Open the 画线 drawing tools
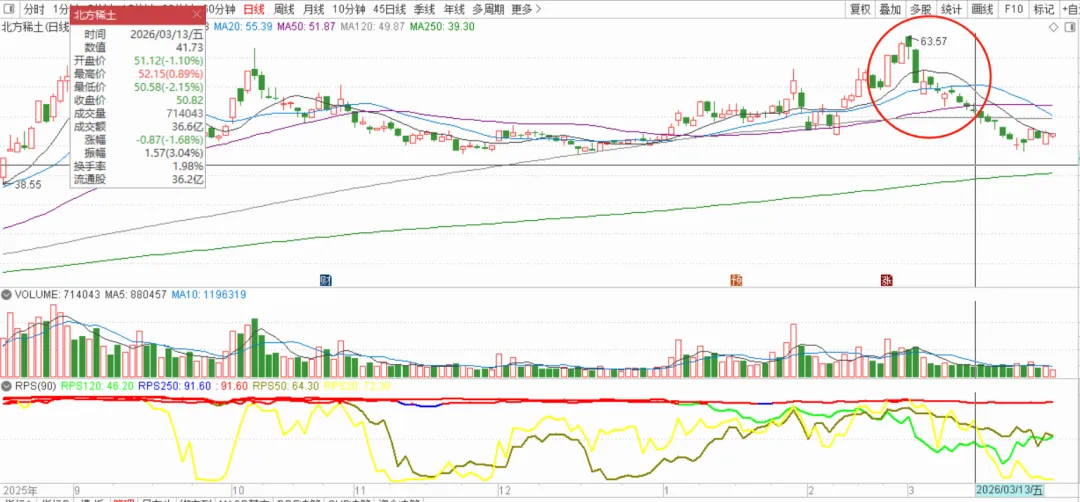 [x=982, y=9]
